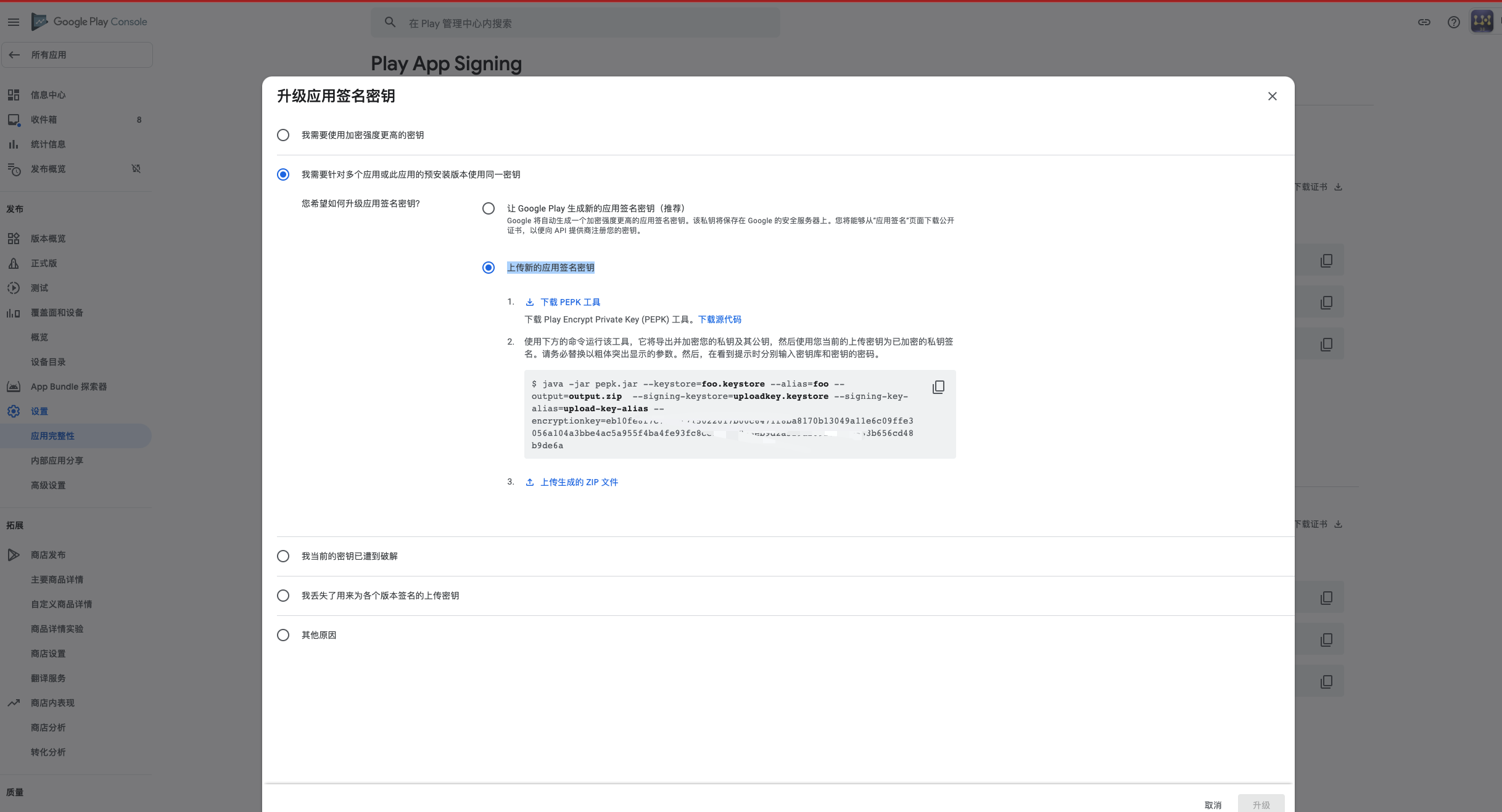The height and width of the screenshot is (812, 1502).
Task: Open the help question mark icon
Action: tap(1454, 22)
